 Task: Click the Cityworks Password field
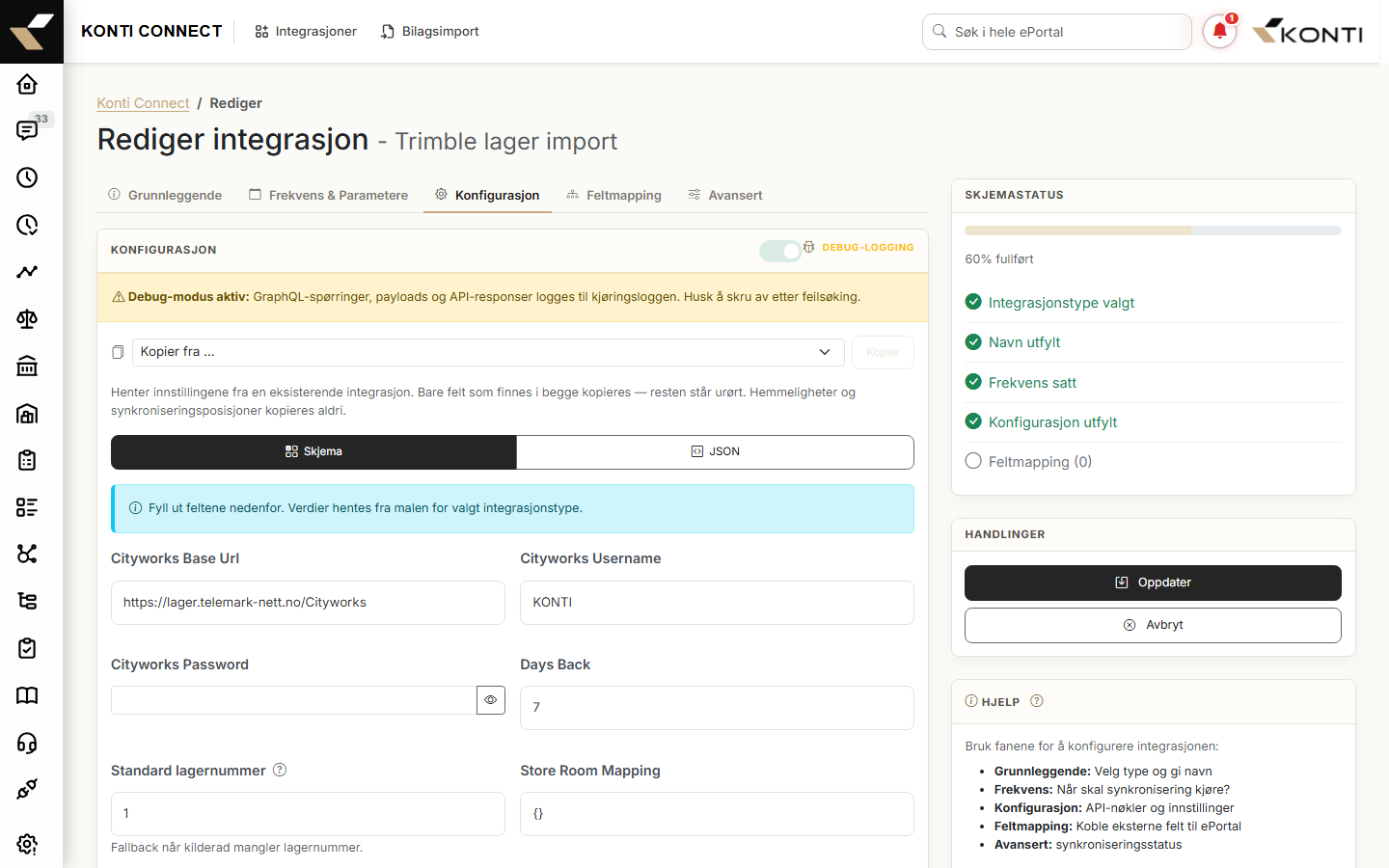coord(293,700)
